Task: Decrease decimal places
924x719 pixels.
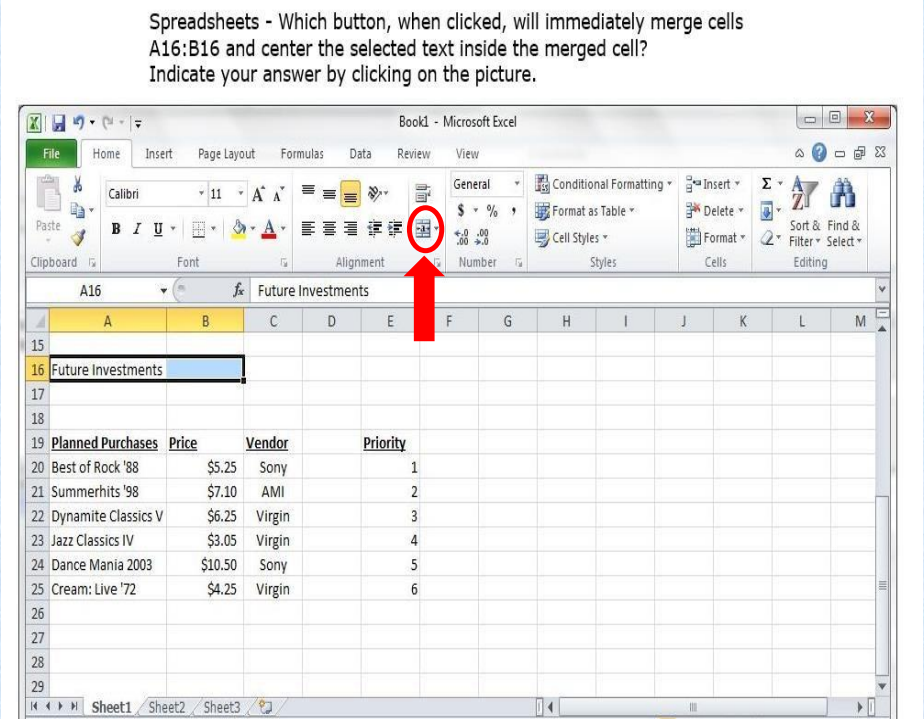Action: (482, 237)
